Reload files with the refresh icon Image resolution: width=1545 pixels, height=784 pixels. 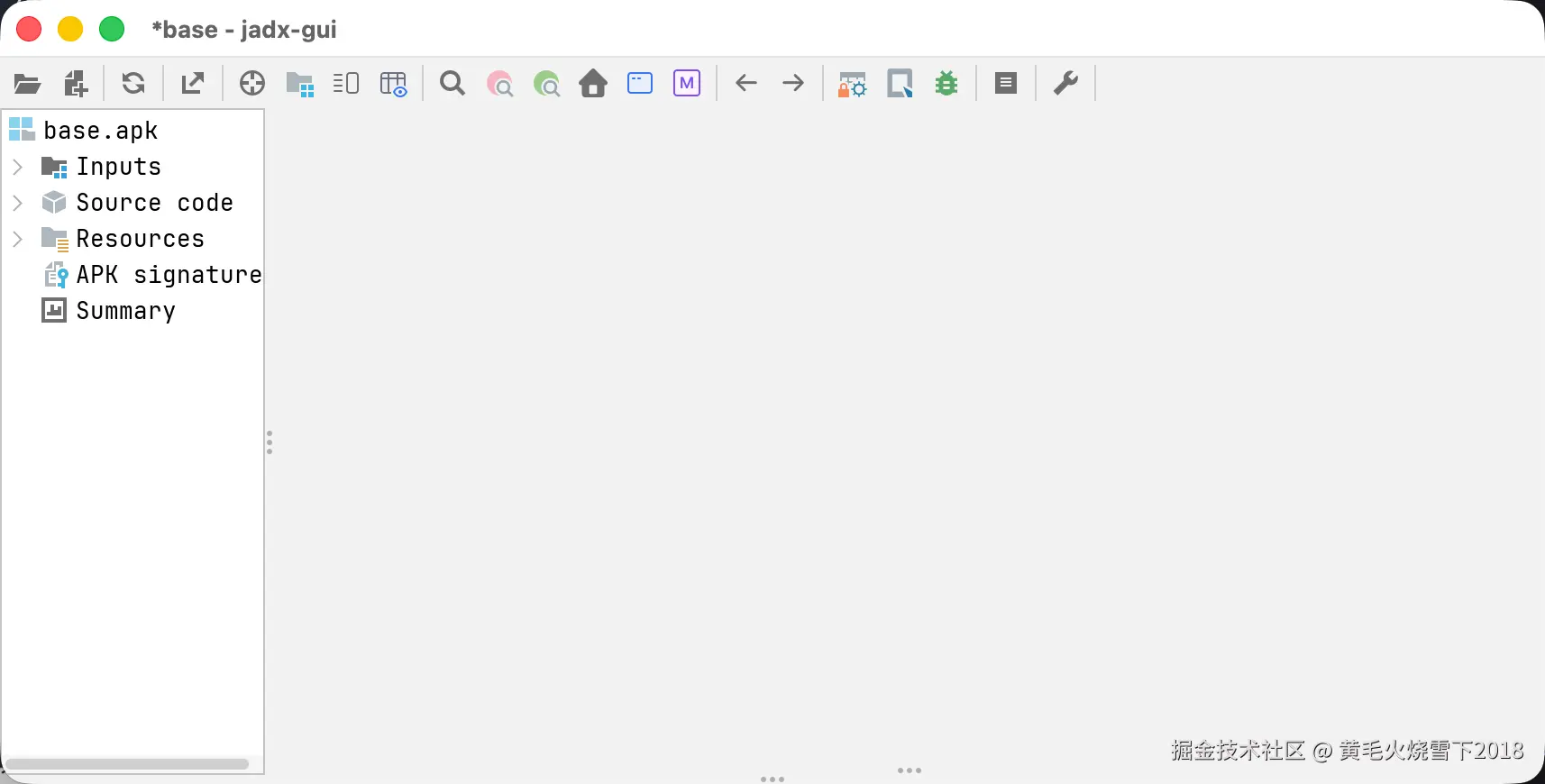[x=133, y=84]
